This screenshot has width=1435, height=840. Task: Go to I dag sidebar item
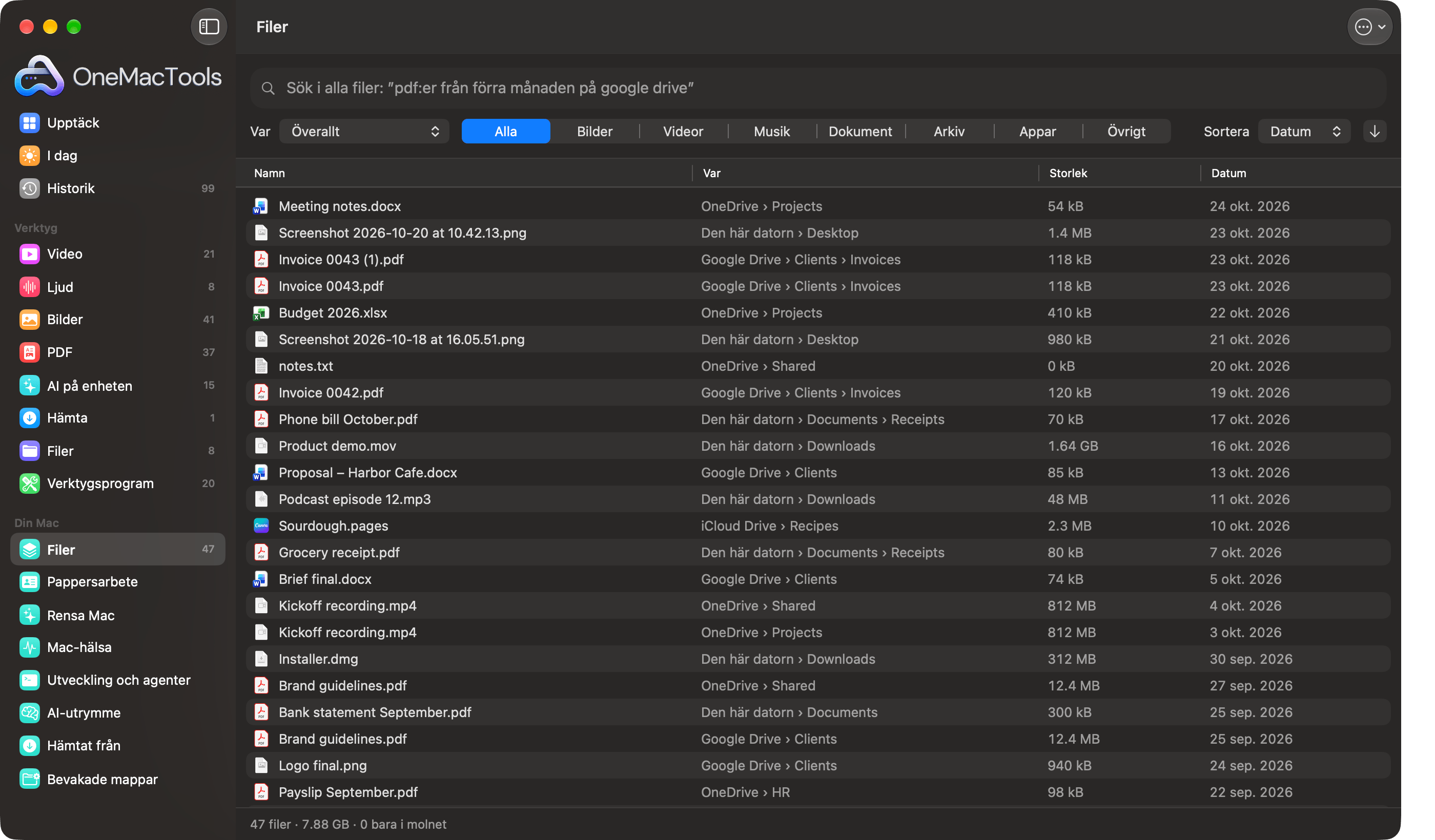[x=117, y=155]
